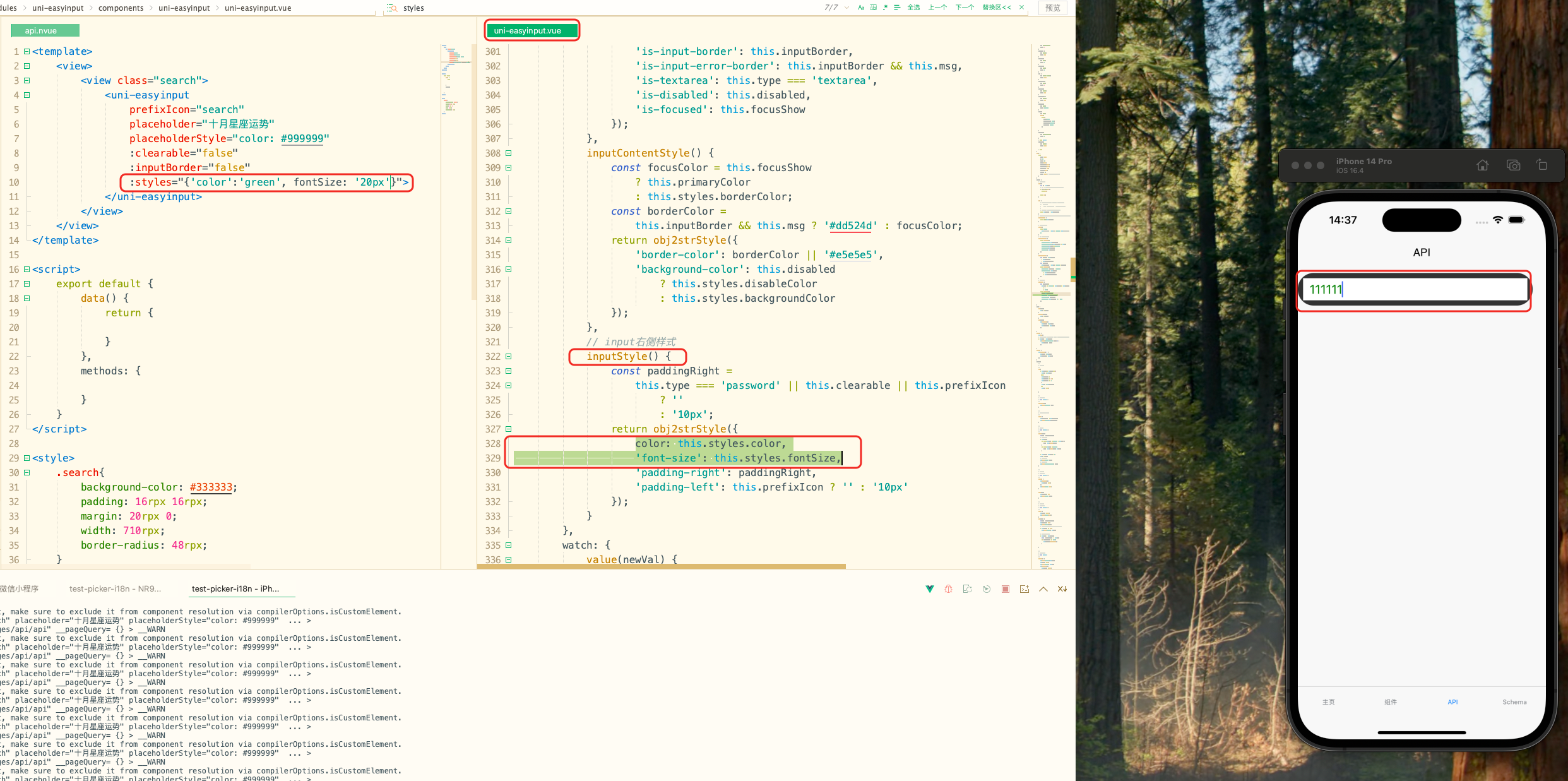Screen dimensions: 1568x781
Task: Close the find bar with the X icon
Action: 1021,8
